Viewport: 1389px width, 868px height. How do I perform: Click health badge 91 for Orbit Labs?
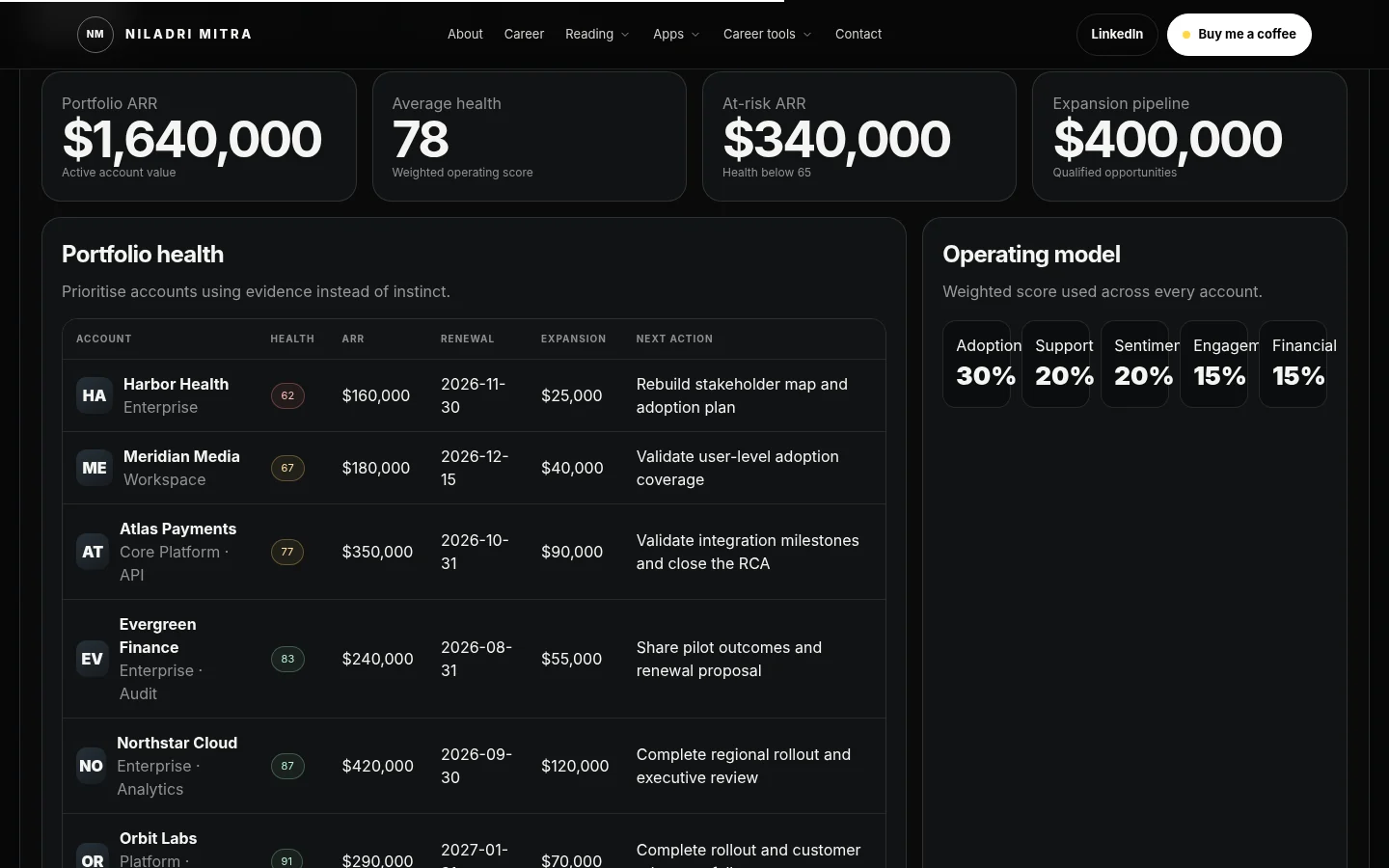click(x=286, y=860)
